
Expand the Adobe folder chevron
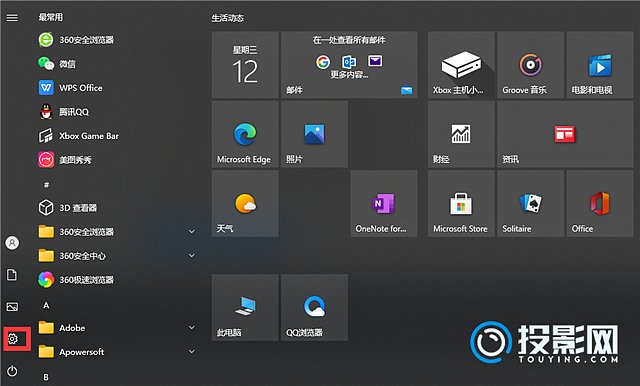tap(191, 328)
